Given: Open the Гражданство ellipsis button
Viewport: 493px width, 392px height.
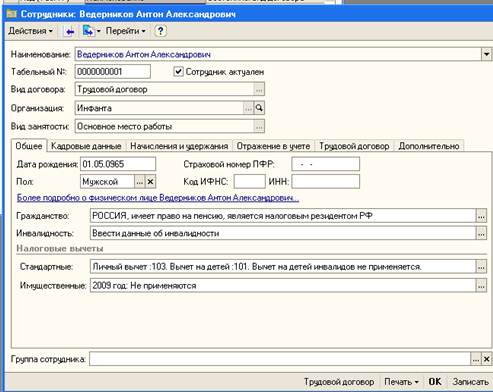Looking at the screenshot, I should point(481,216).
